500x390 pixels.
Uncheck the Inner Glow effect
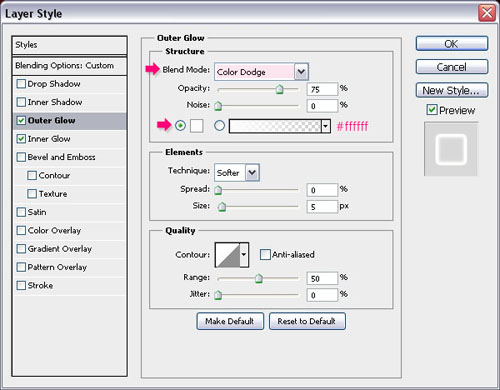[x=21, y=138]
